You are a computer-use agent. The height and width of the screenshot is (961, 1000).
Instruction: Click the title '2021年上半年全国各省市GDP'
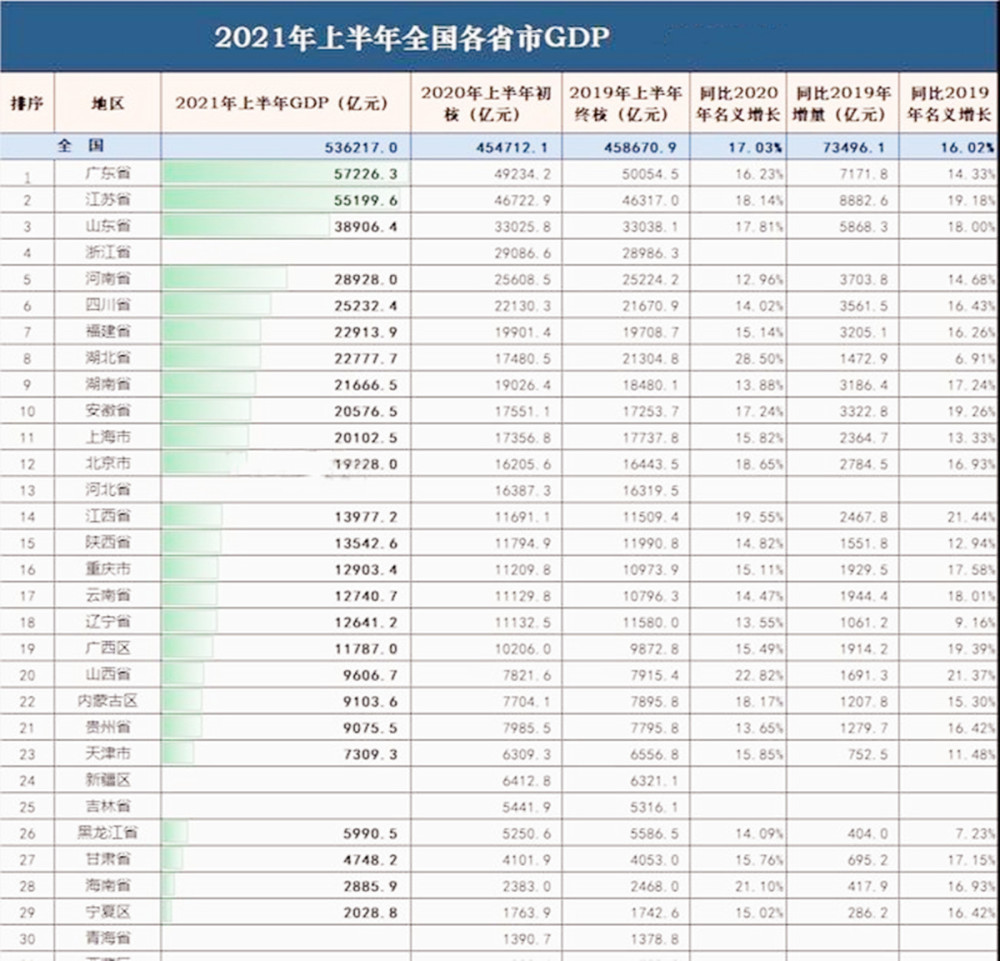(412, 37)
